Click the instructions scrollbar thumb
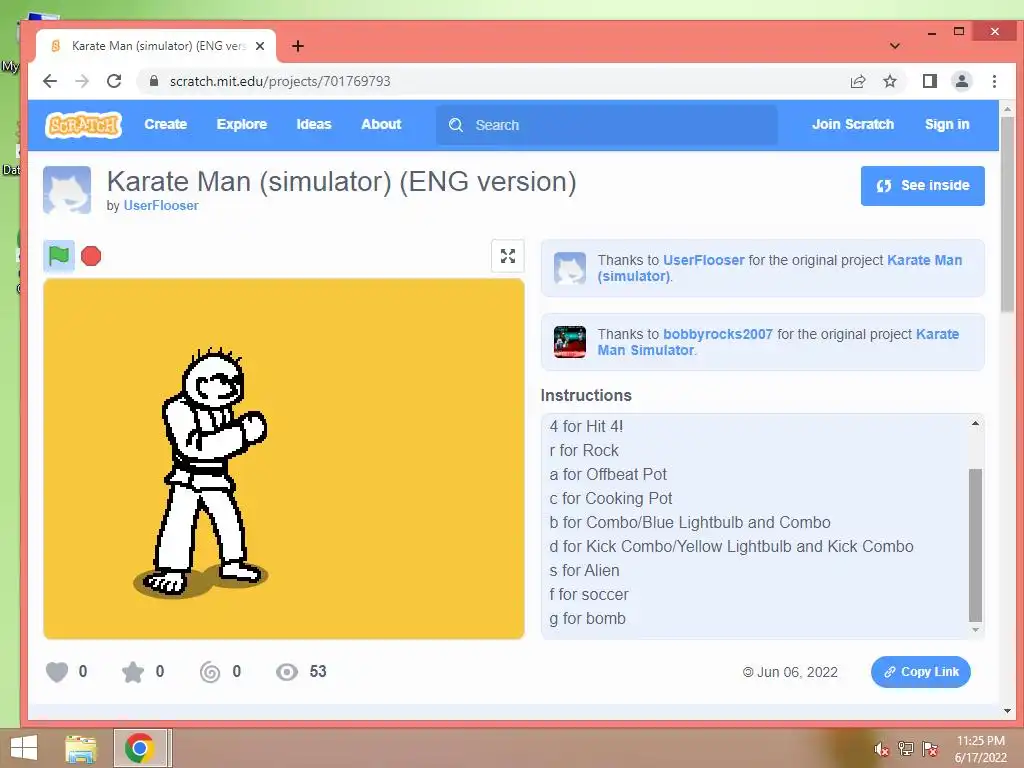Viewport: 1024px width, 768px height. tap(975, 545)
